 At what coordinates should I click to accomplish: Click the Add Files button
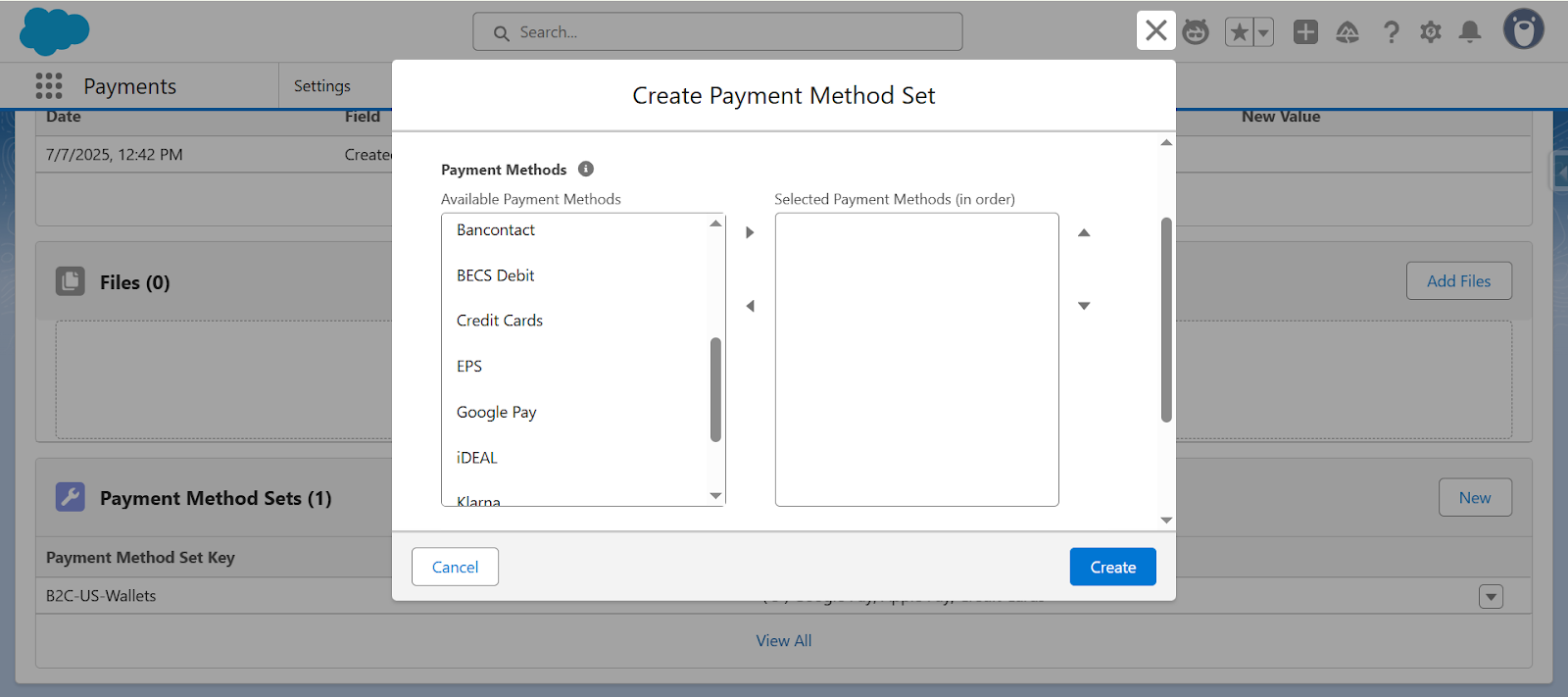tap(1458, 280)
